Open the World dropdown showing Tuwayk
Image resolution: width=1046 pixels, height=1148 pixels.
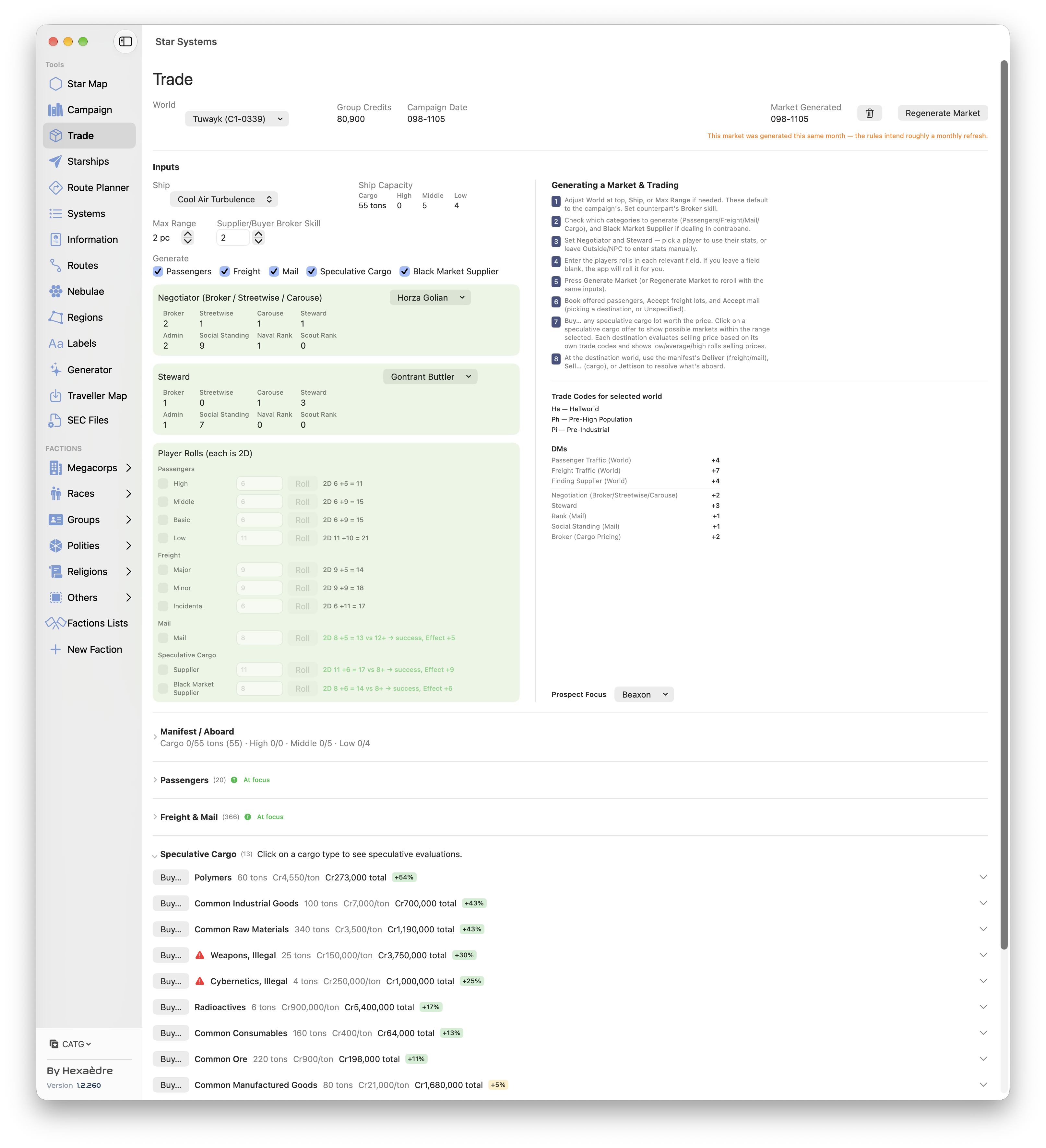point(237,119)
